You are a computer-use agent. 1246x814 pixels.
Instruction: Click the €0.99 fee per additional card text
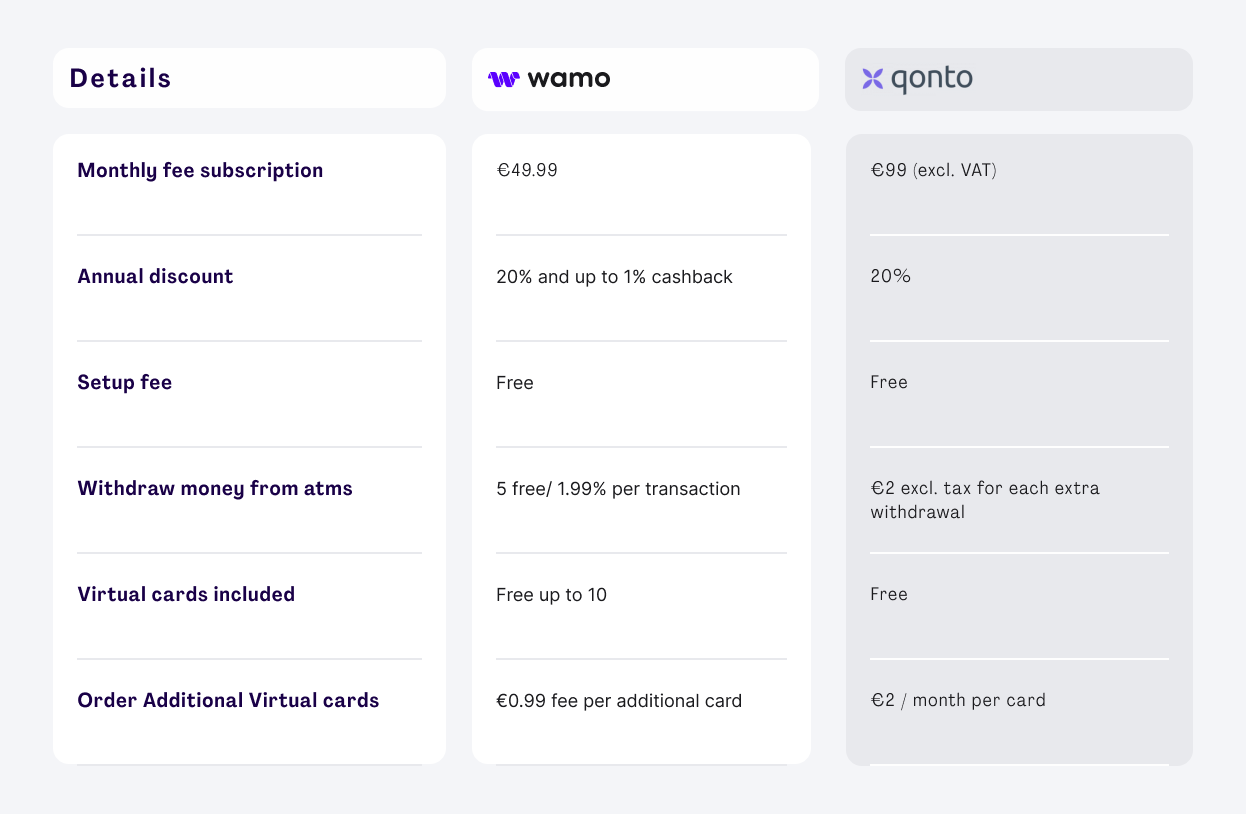coord(619,701)
